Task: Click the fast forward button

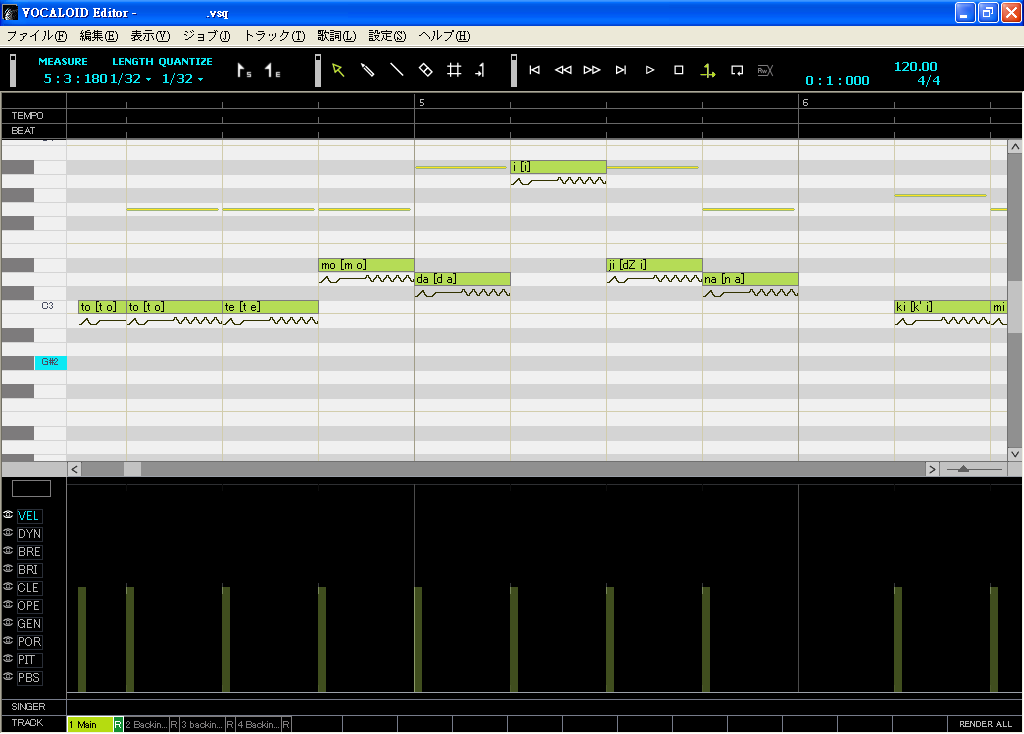Action: [592, 70]
